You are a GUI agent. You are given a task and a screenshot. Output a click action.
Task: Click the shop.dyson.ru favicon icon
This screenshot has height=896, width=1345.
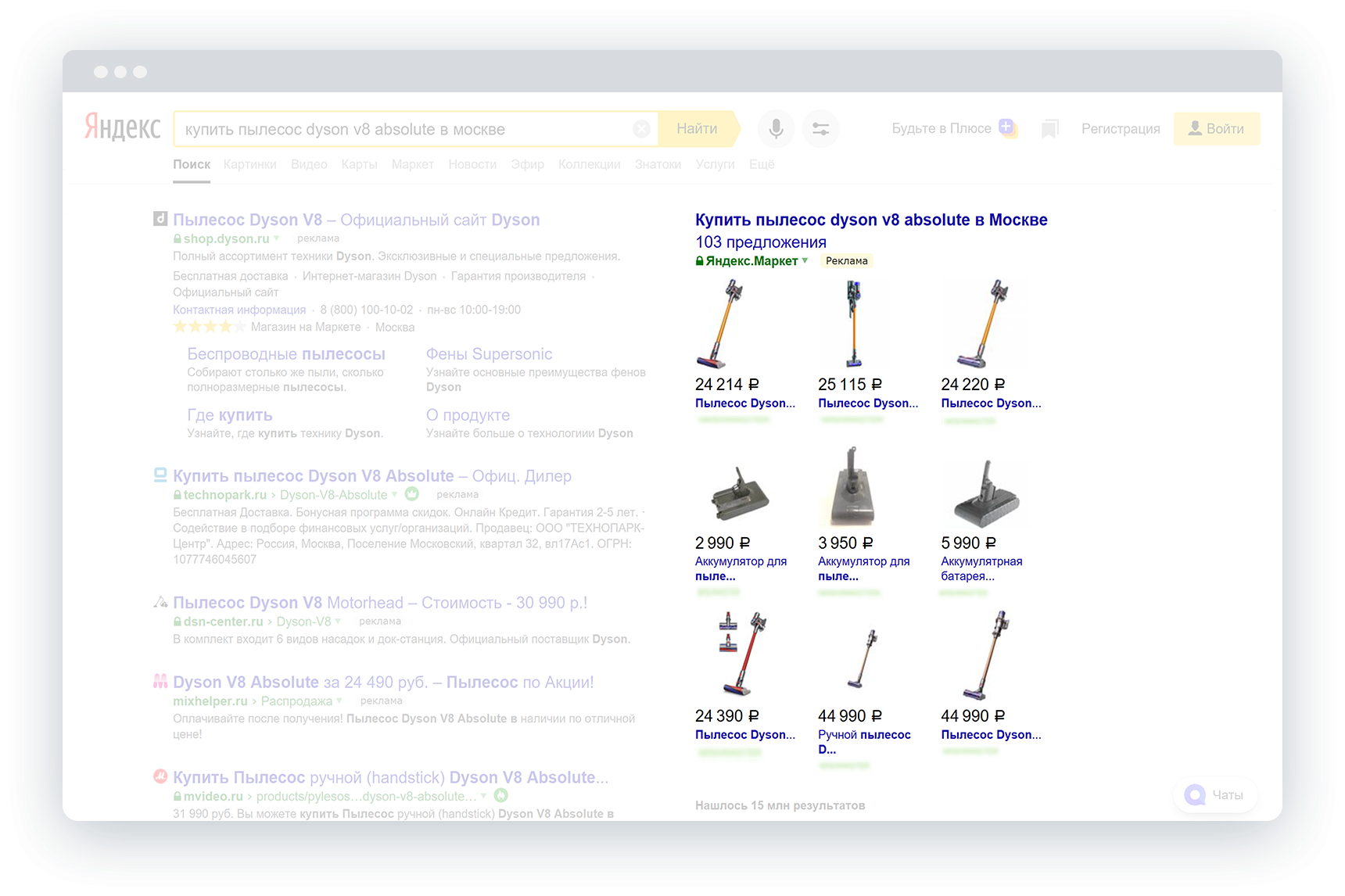[160, 219]
